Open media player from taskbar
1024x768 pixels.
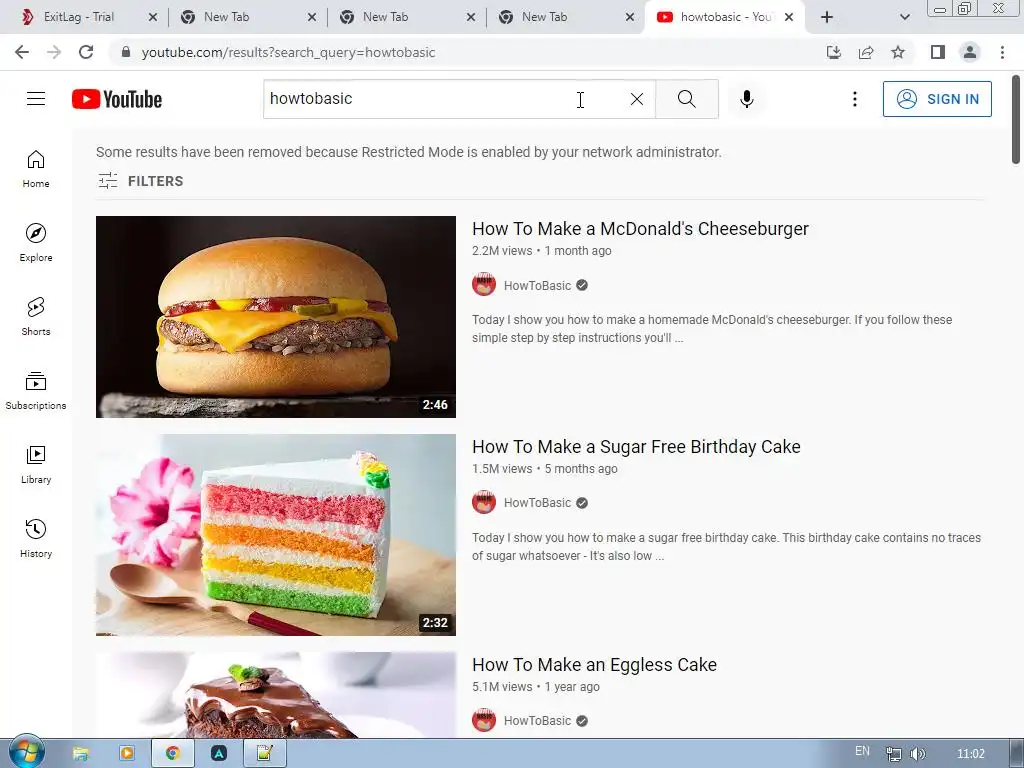[x=127, y=754]
